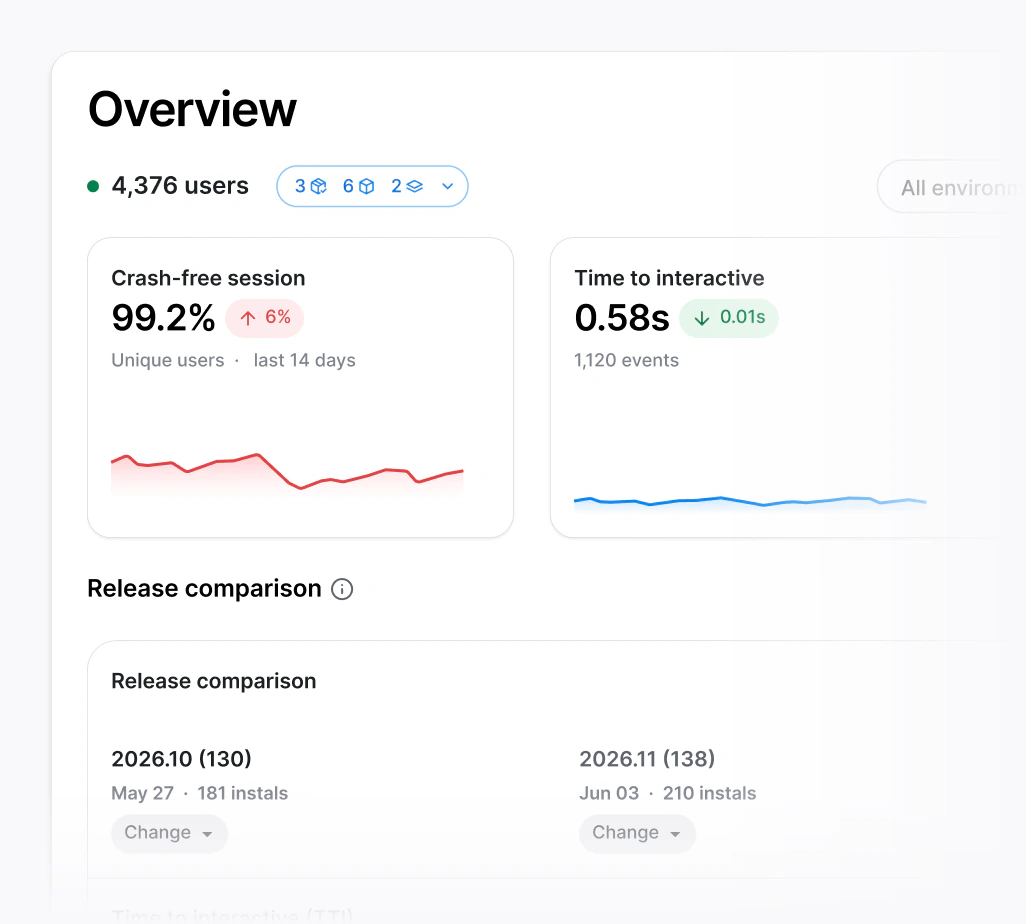Click the 1,120 events text
1026x924 pixels.
[626, 361]
